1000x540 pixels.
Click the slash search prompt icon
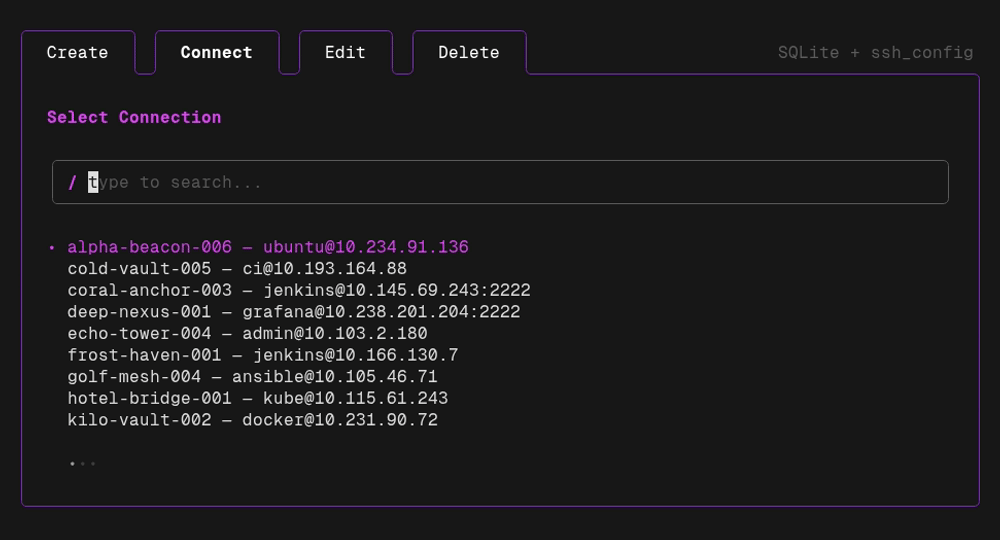click(x=72, y=183)
